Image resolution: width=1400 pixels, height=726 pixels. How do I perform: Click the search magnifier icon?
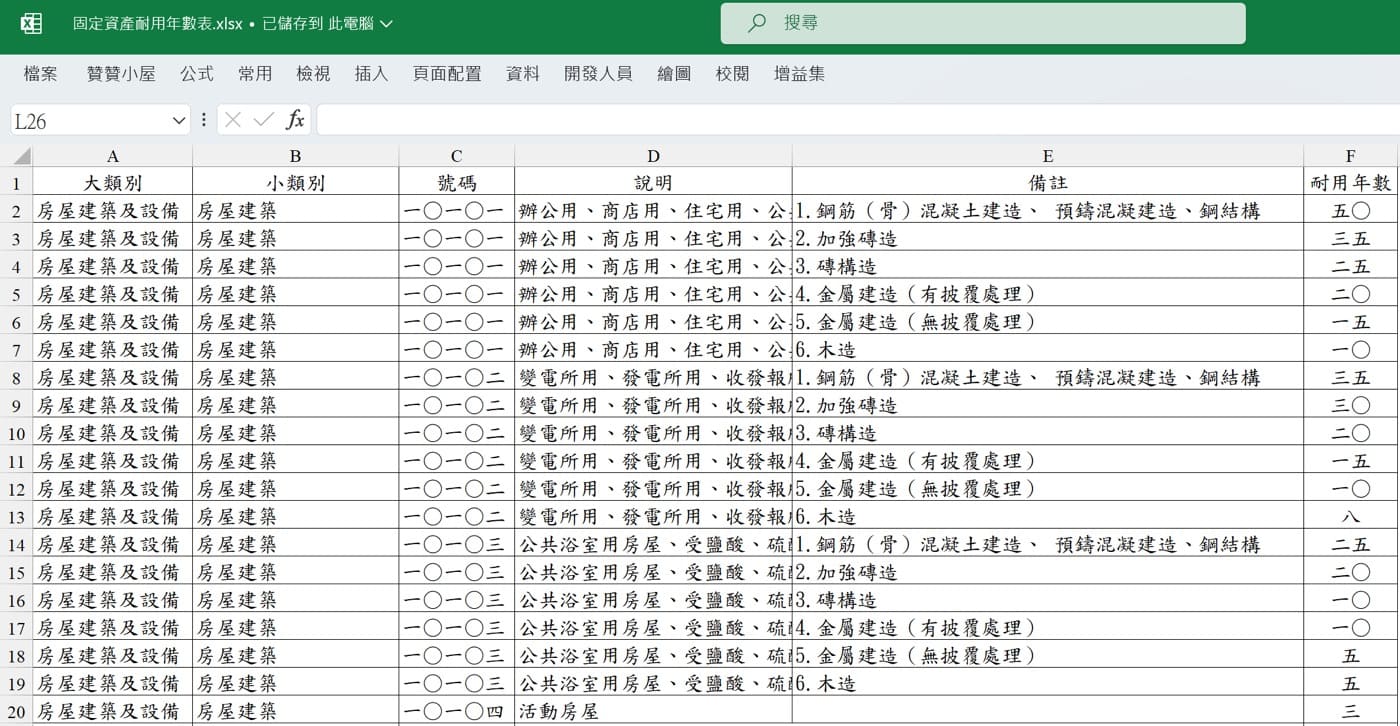pyautogui.click(x=757, y=23)
